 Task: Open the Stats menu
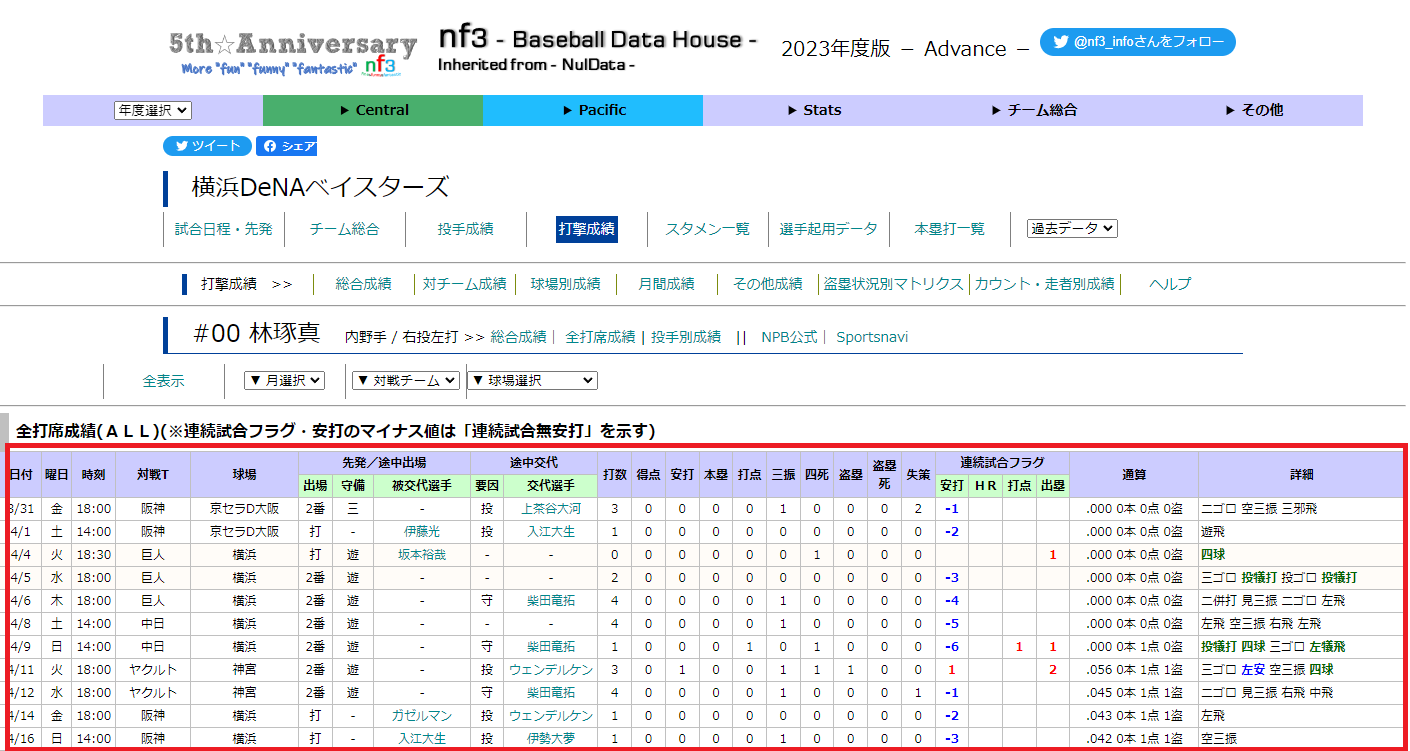pyautogui.click(x=813, y=110)
